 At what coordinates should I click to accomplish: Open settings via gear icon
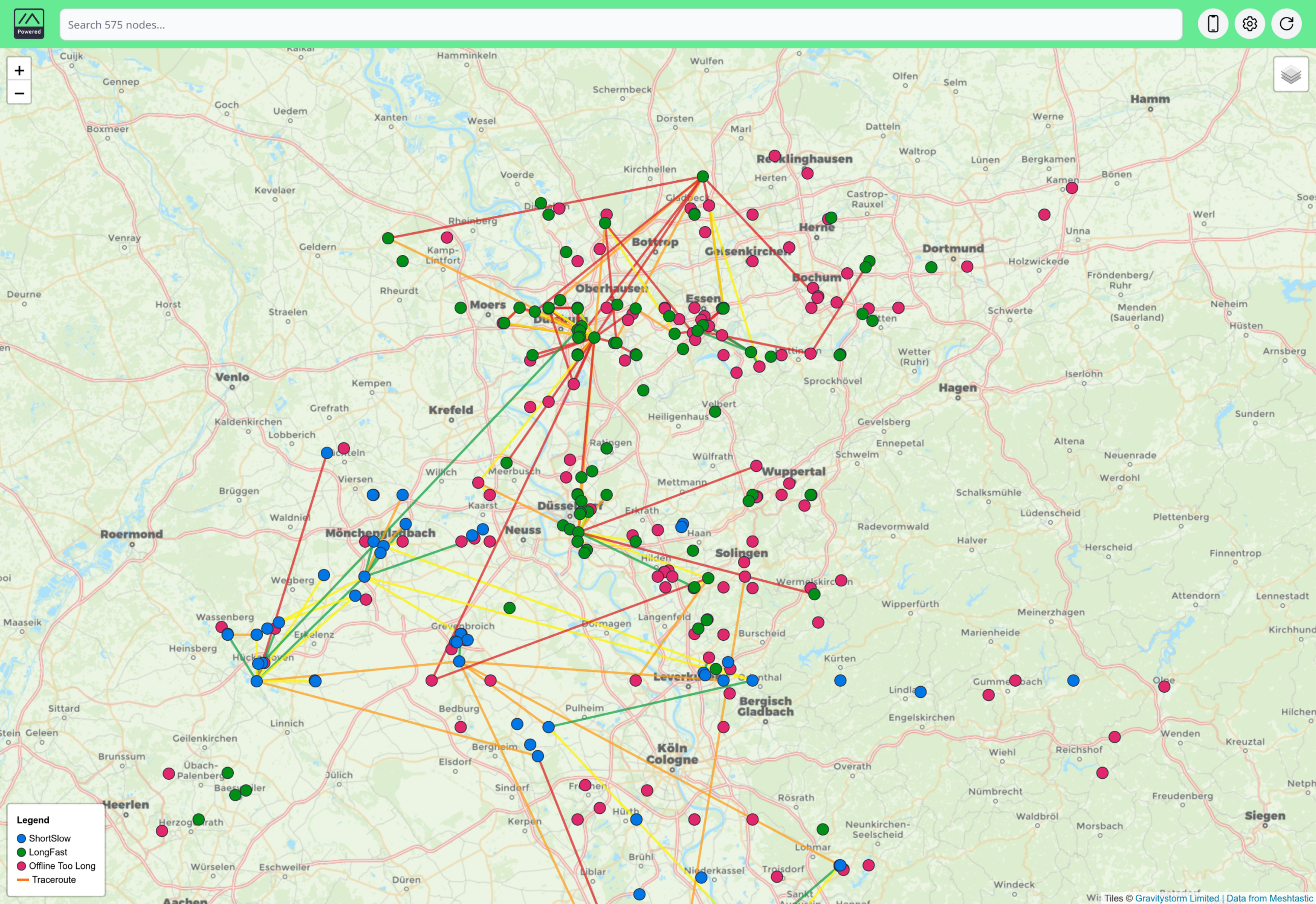tap(1250, 24)
